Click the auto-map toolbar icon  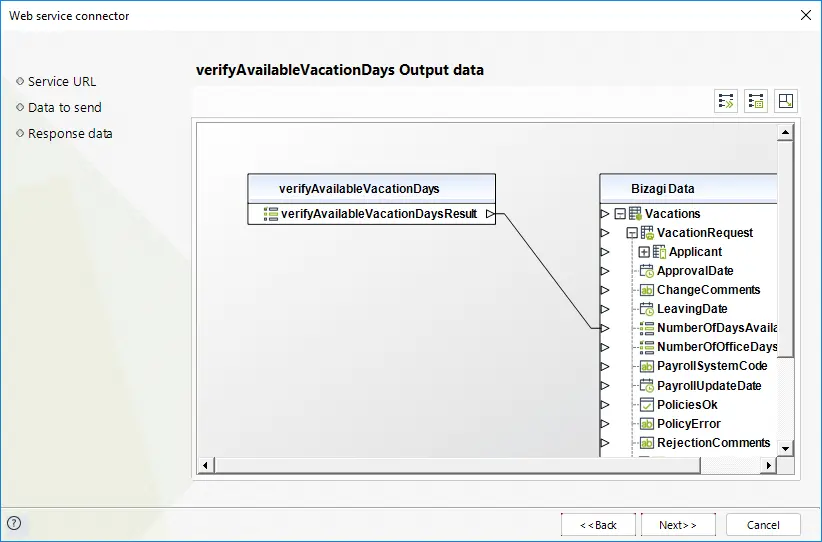[x=726, y=101]
